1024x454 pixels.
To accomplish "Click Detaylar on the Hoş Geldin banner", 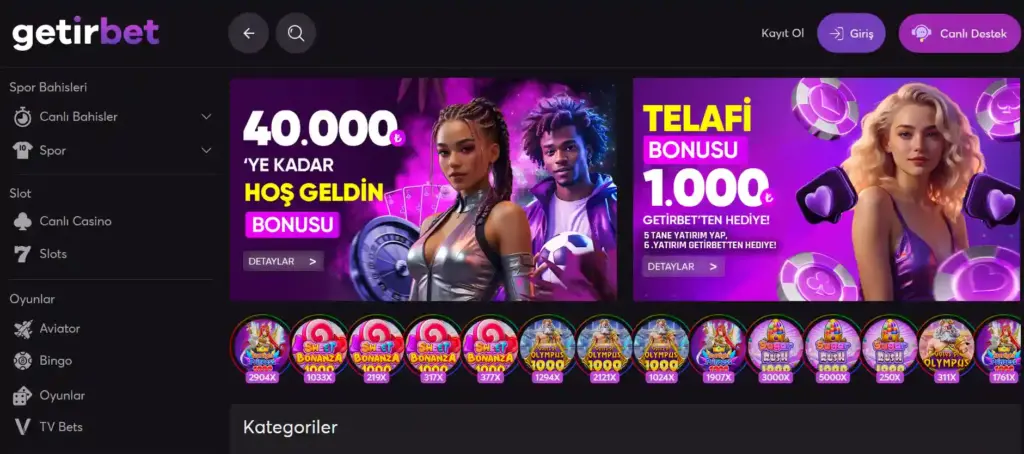I will (x=283, y=261).
